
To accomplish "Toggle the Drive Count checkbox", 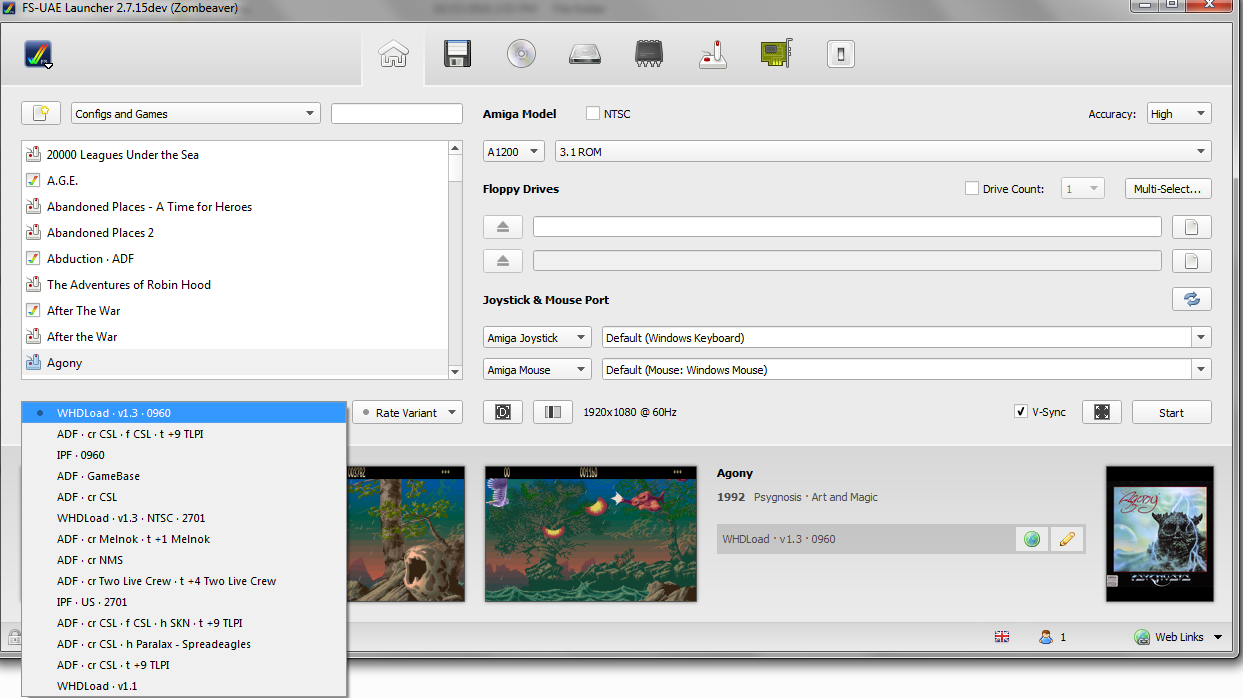I will coord(971,188).
